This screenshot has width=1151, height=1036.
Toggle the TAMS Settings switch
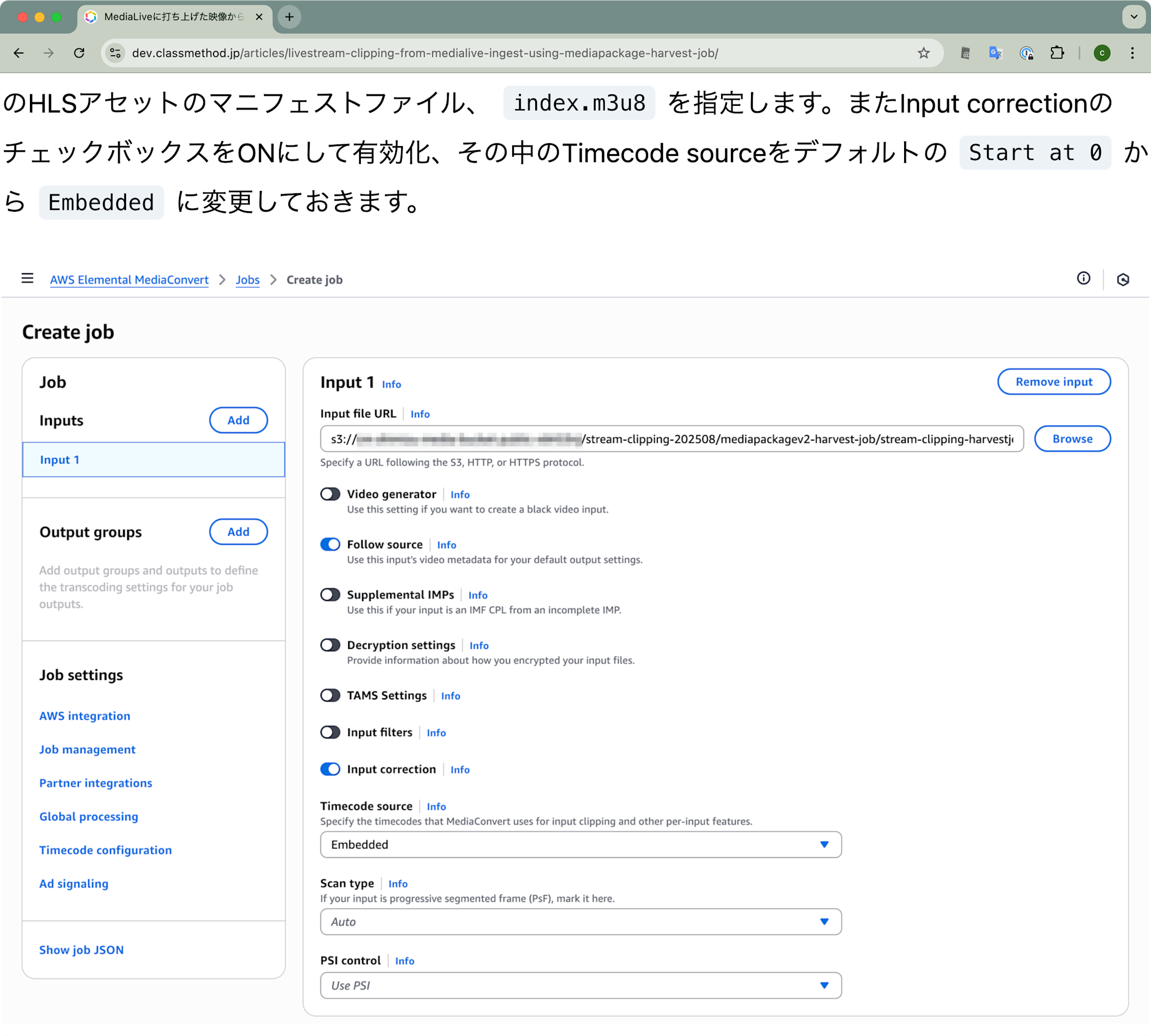pyautogui.click(x=330, y=695)
